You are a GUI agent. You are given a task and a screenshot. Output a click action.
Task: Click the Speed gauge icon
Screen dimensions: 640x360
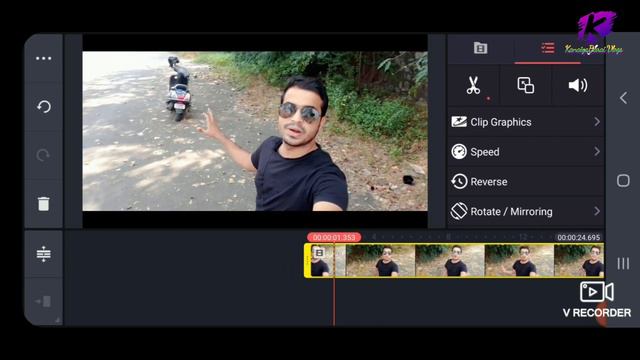459,151
